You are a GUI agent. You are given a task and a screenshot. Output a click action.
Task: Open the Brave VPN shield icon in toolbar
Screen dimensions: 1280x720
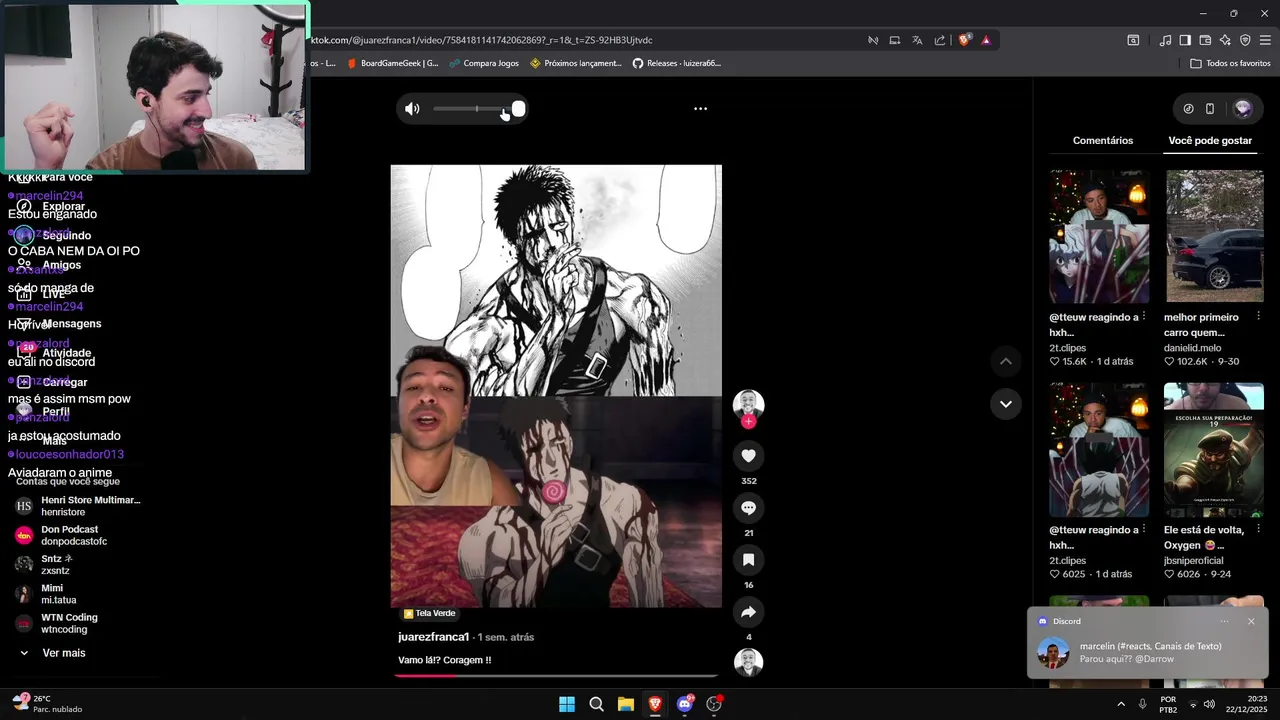click(1245, 40)
